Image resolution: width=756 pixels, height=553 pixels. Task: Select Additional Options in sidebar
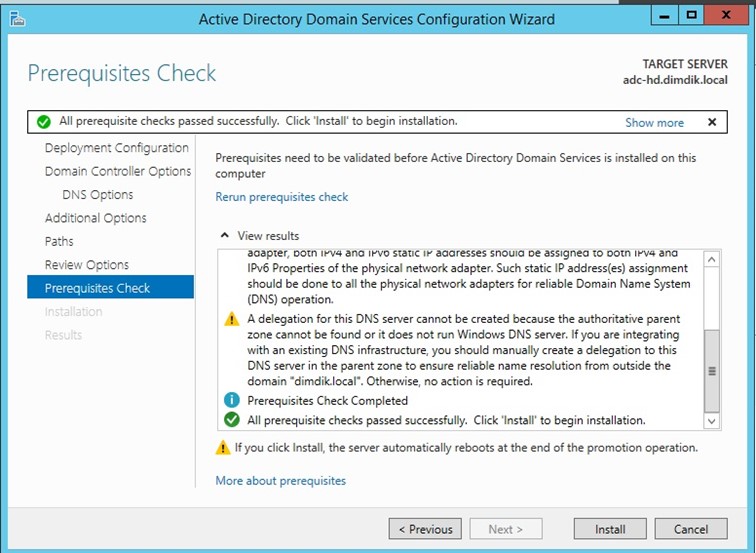tap(95, 218)
